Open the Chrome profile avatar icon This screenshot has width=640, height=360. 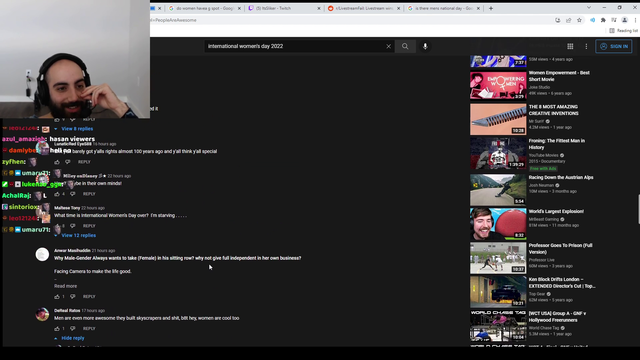click(x=624, y=20)
